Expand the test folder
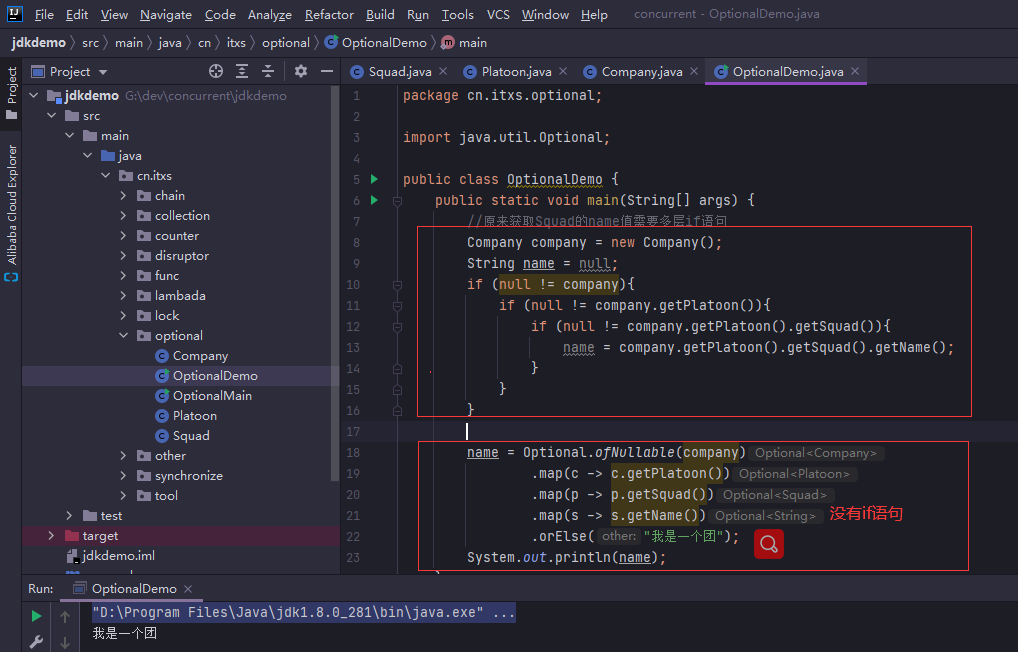1018x652 pixels. coord(69,516)
